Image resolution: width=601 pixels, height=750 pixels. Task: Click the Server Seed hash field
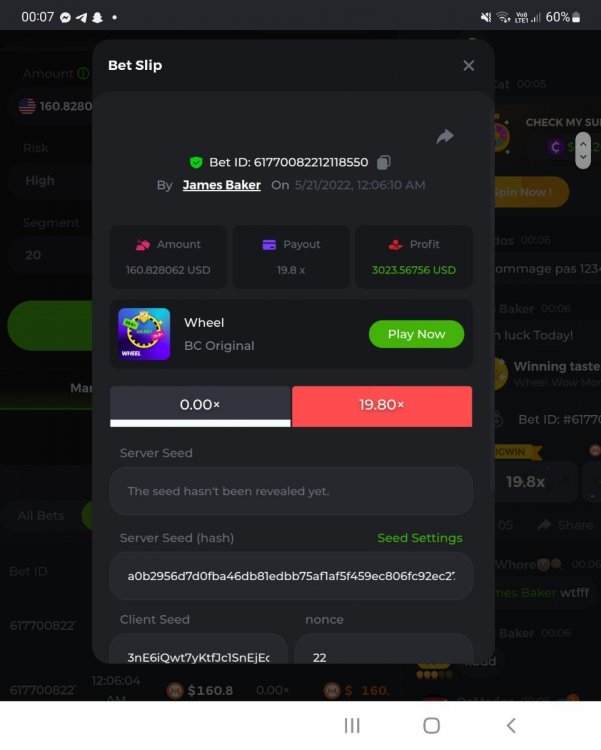click(x=291, y=576)
